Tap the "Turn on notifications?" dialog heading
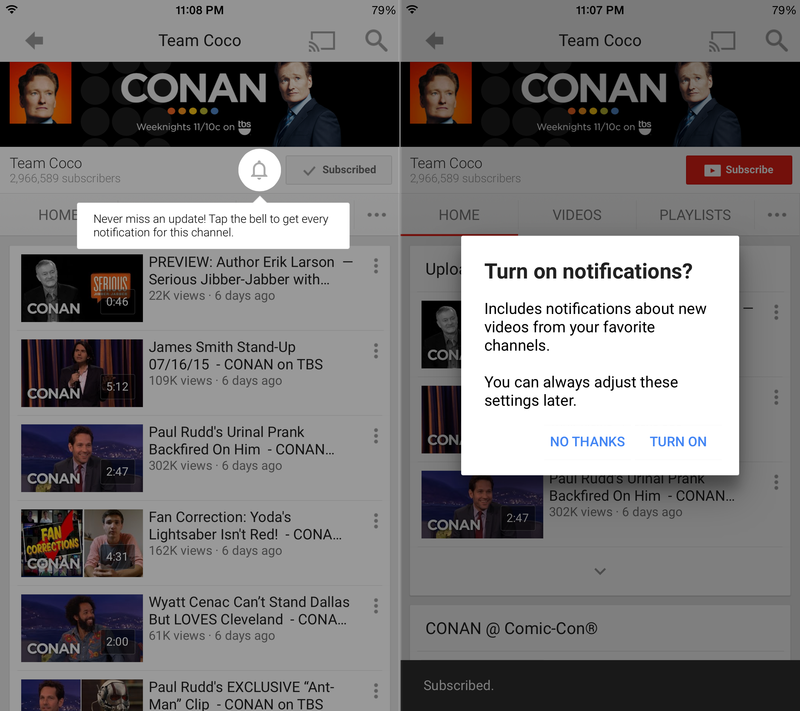Screen dimensions: 800x711 pyautogui.click(x=588, y=271)
